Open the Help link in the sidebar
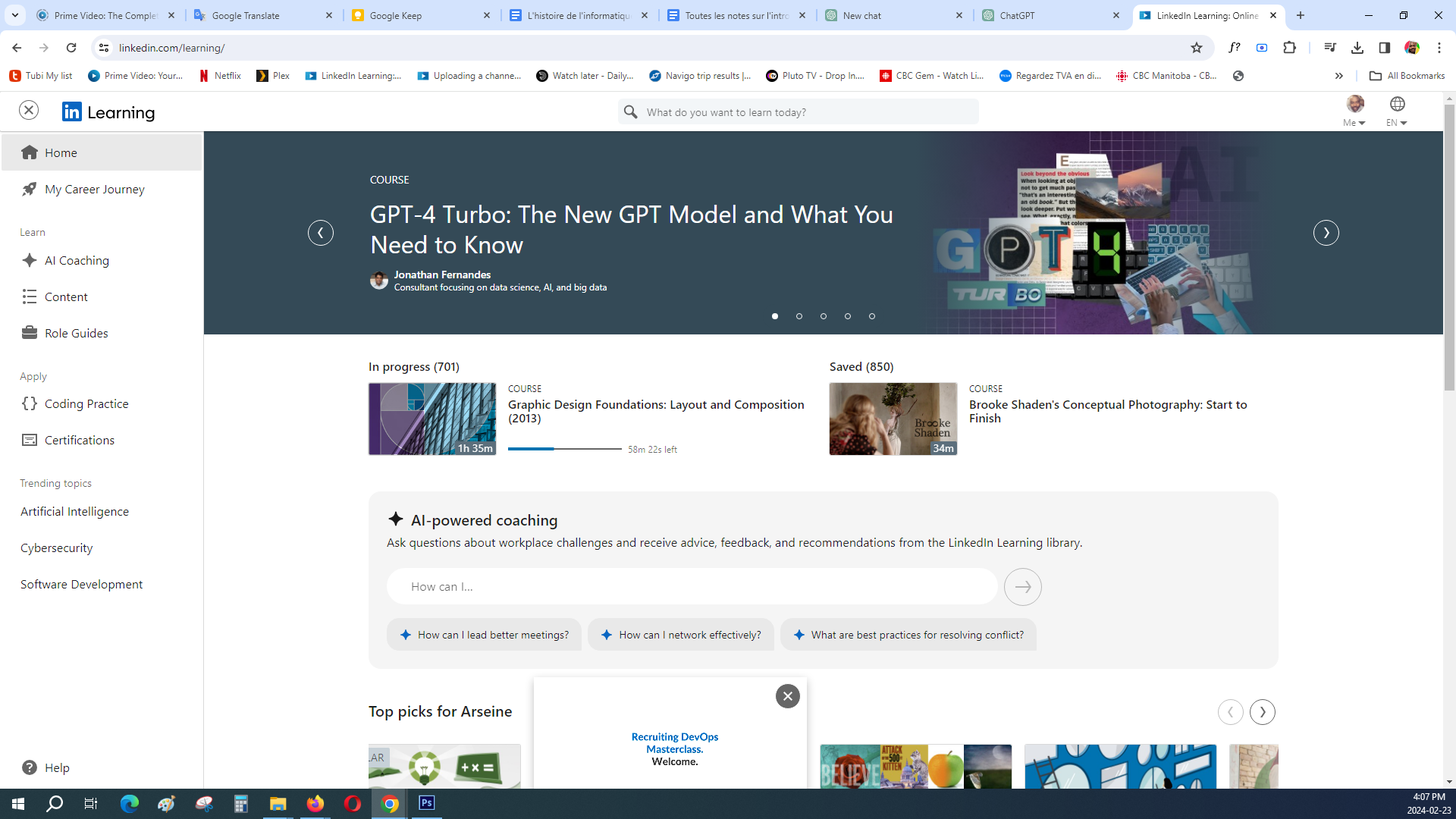Screen dimensions: 1456x819 pyautogui.click(x=56, y=767)
